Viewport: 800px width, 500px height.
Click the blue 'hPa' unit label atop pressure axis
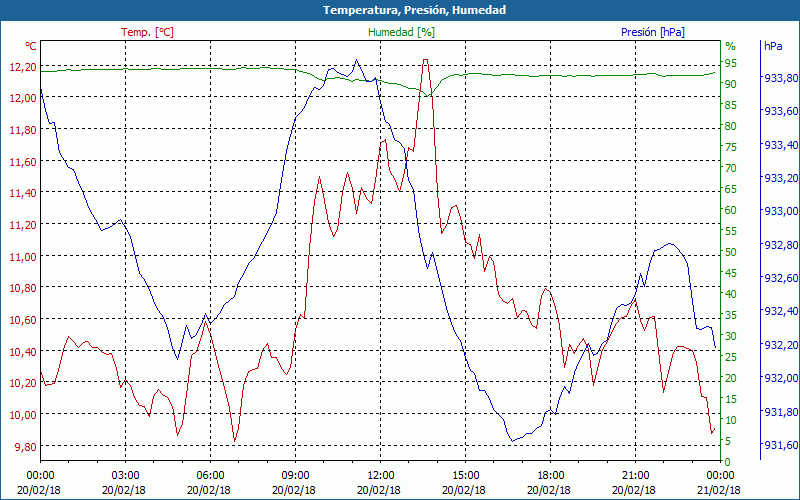click(773, 46)
